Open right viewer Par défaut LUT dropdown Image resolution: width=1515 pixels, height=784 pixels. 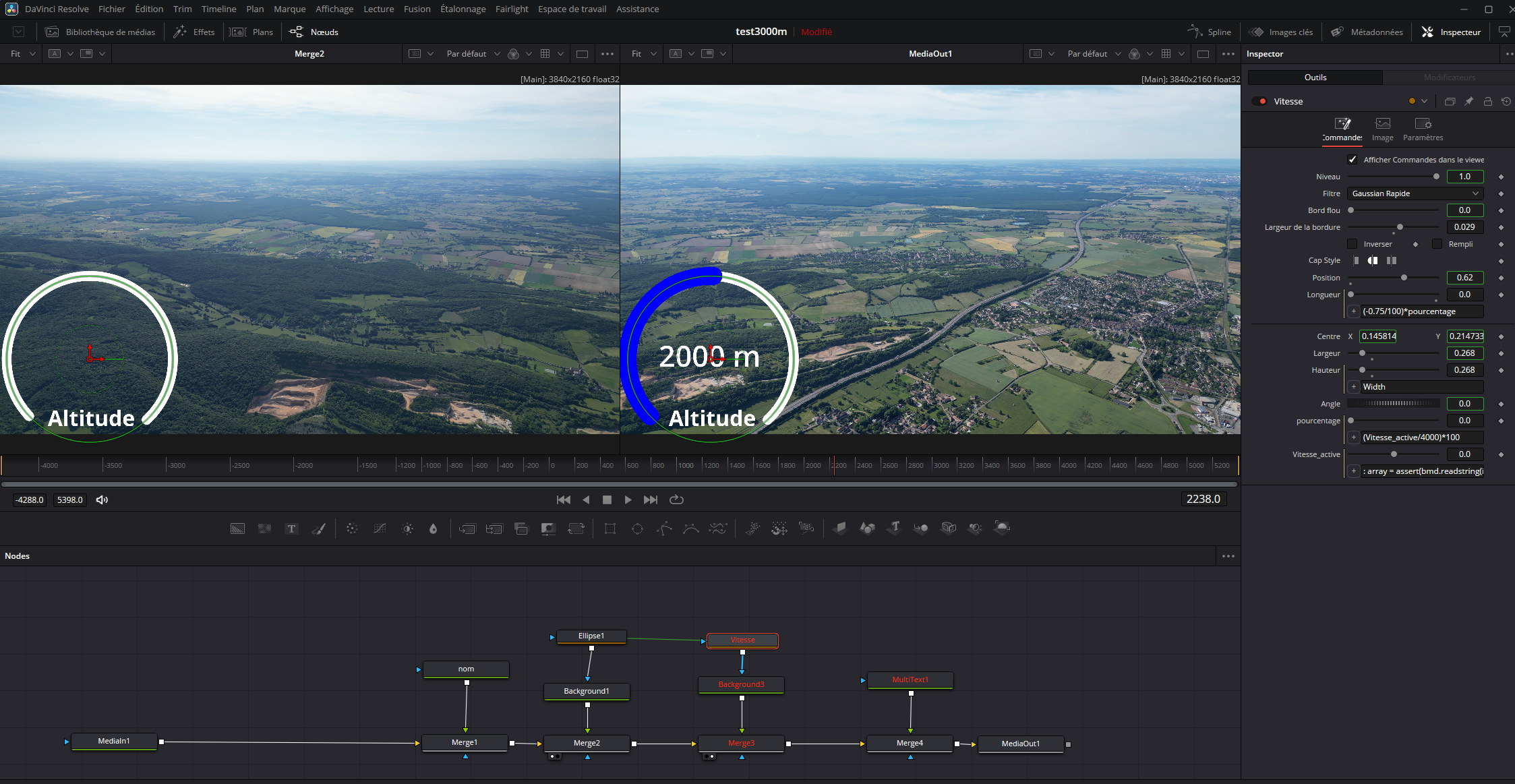[x=1094, y=54]
